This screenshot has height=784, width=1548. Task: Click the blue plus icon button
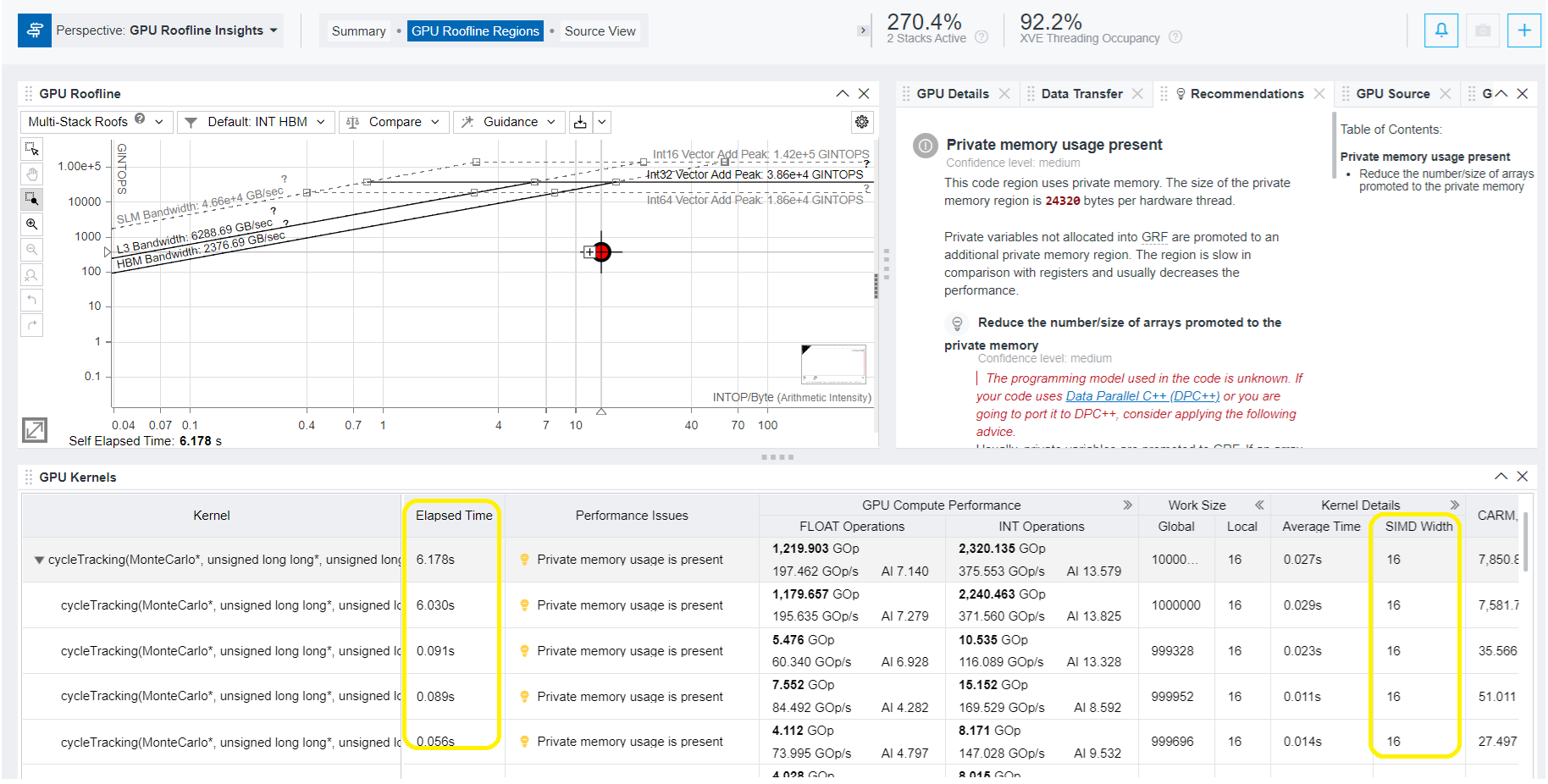click(1523, 30)
